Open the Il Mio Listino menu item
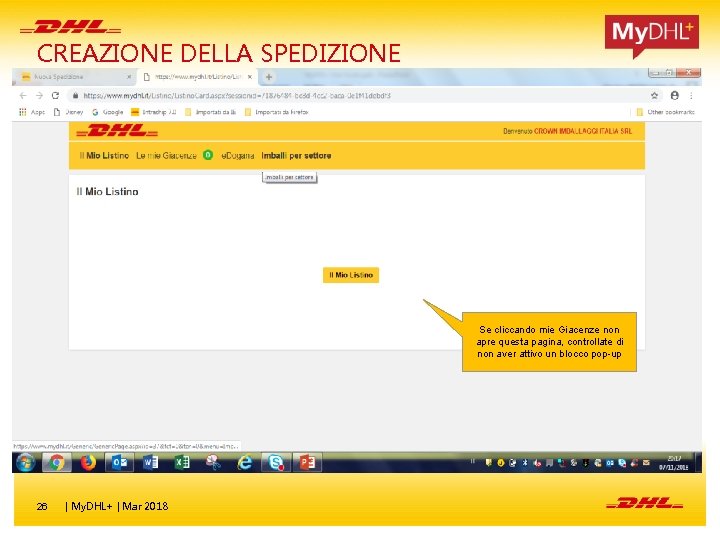720x540 pixels. tap(104, 156)
